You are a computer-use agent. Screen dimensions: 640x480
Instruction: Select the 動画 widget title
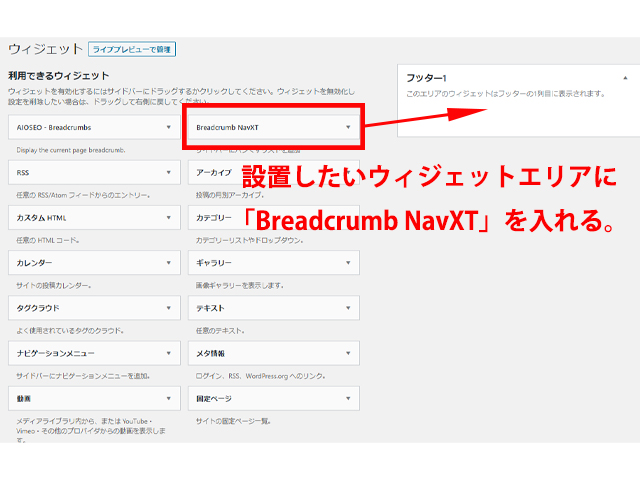(x=24, y=399)
